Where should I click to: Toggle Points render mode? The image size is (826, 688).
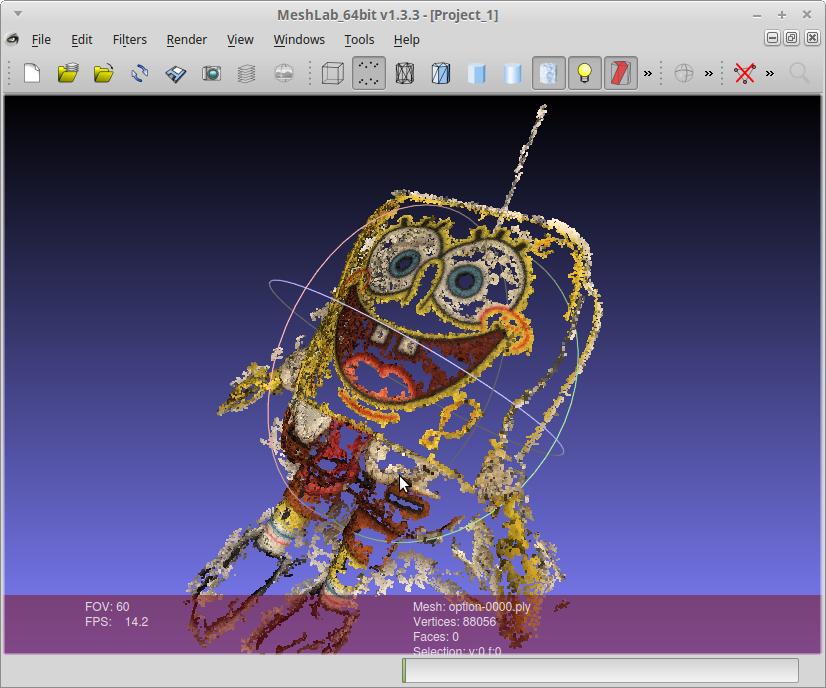click(369, 73)
